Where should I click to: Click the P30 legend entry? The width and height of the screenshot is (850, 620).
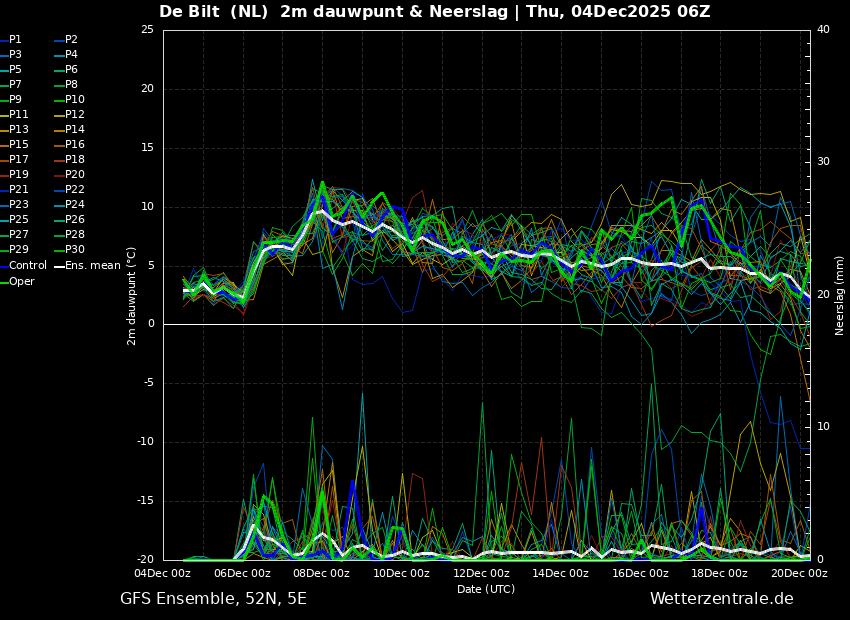[x=69, y=249]
